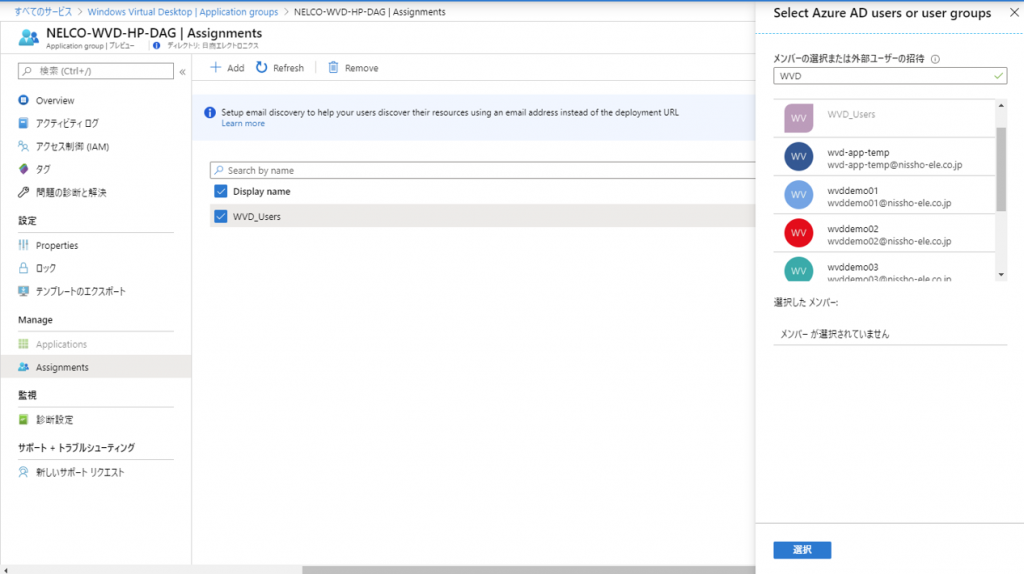Open タグ from the sidebar
Viewport: 1024px width, 574px height.
tap(43, 169)
